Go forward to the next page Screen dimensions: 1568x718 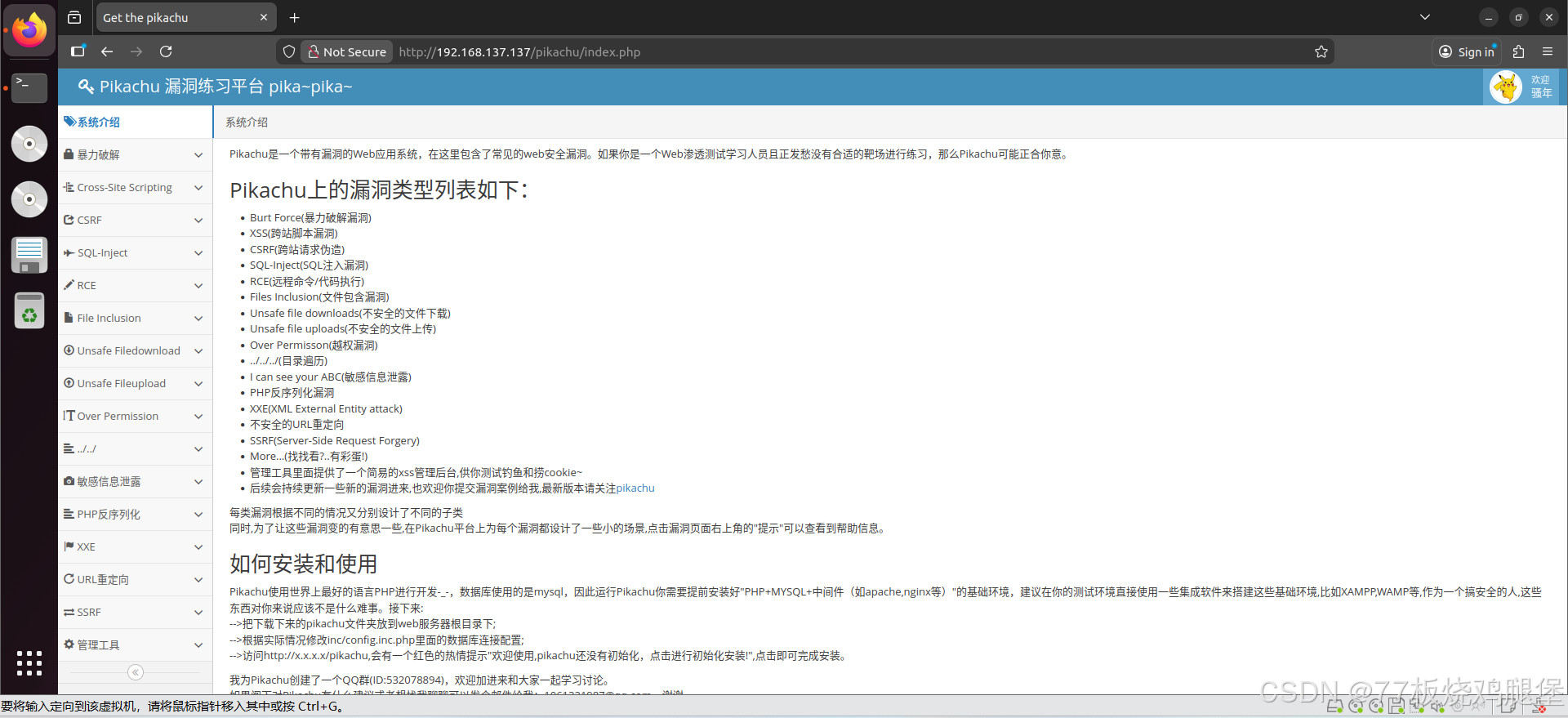136,51
